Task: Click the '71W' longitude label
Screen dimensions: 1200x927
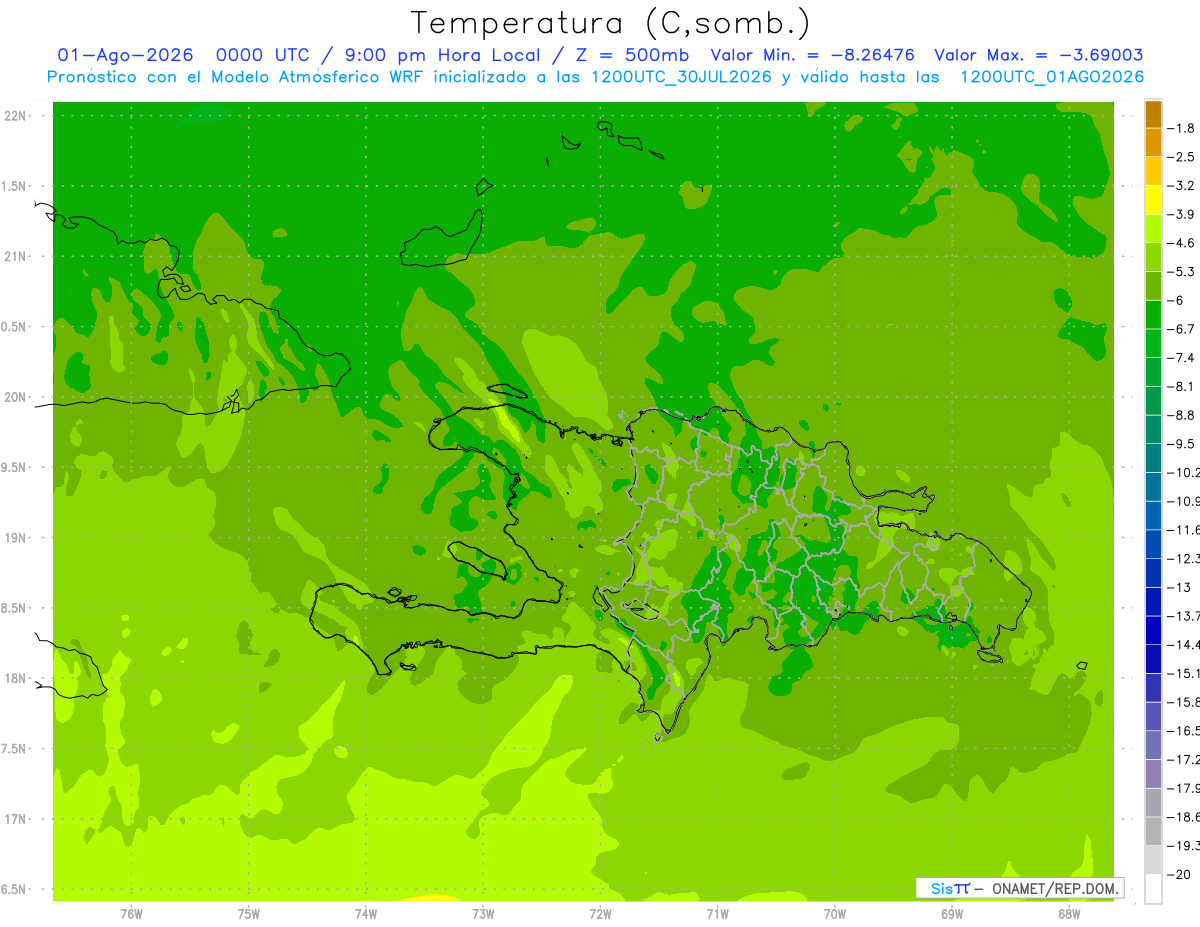Action: 717,914
